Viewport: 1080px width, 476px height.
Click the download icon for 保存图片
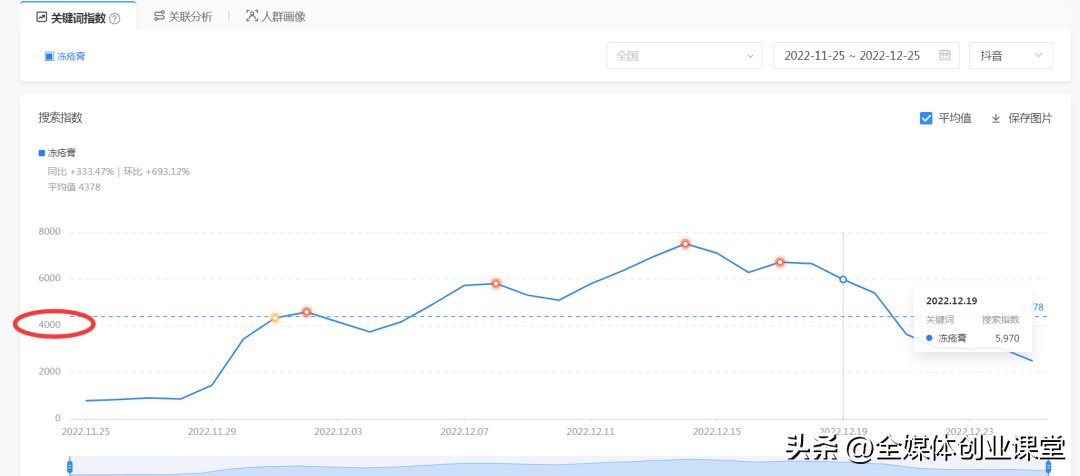[x=995, y=118]
